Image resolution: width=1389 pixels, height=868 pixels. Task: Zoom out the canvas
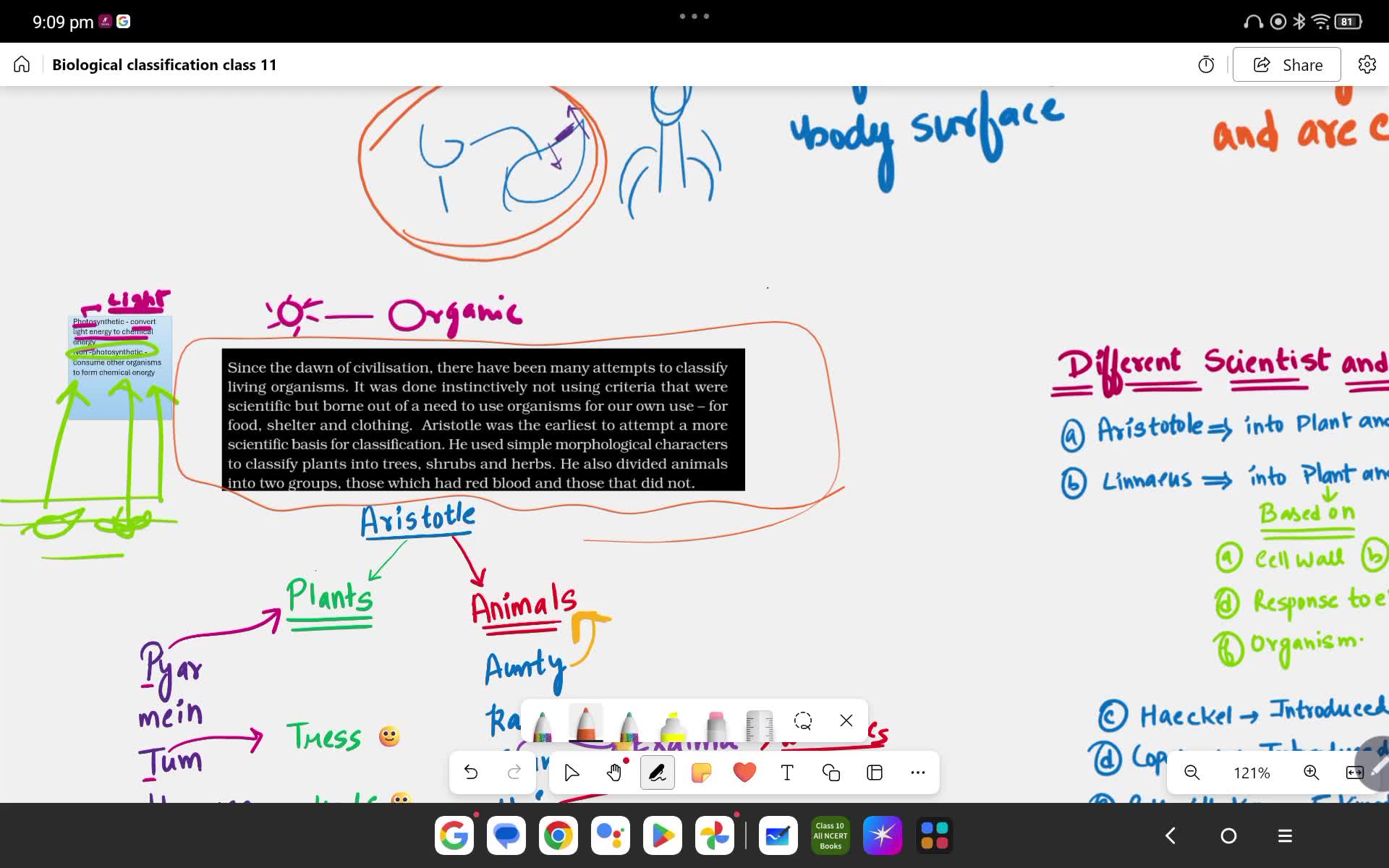coord(1192,773)
